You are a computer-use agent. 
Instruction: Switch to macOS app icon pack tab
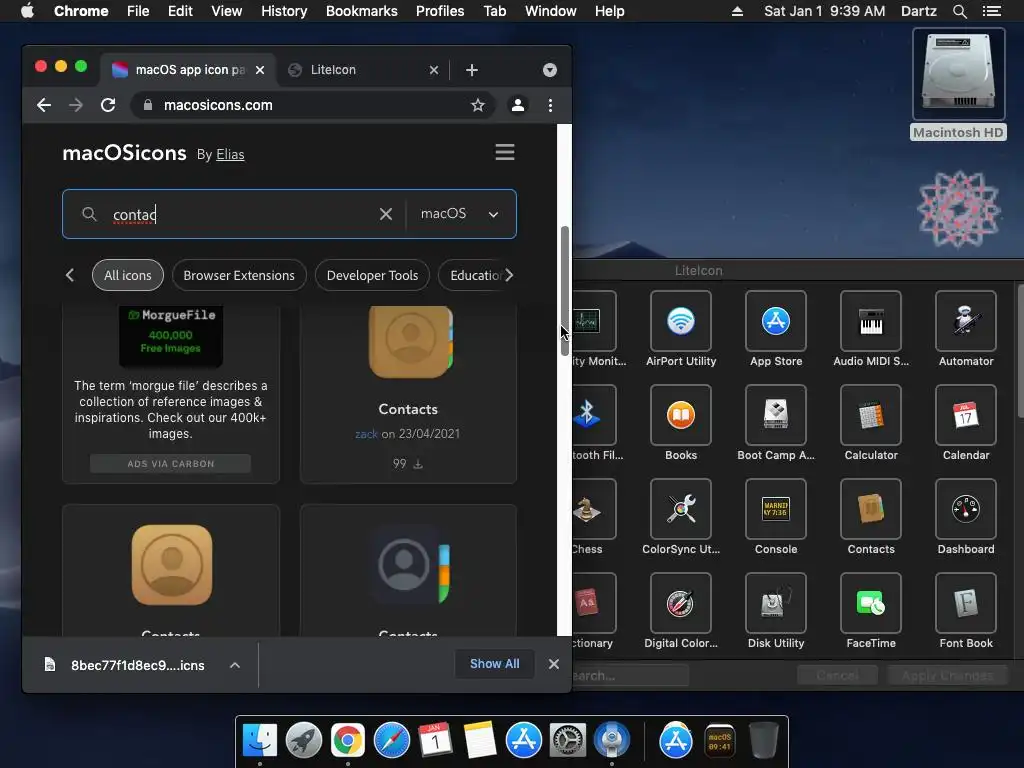click(187, 70)
